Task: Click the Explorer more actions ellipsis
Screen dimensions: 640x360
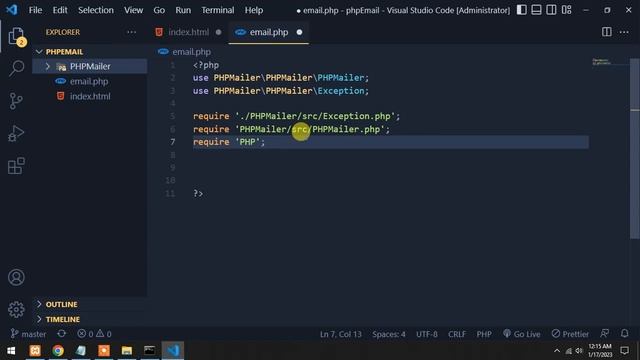Action: pyautogui.click(x=131, y=32)
